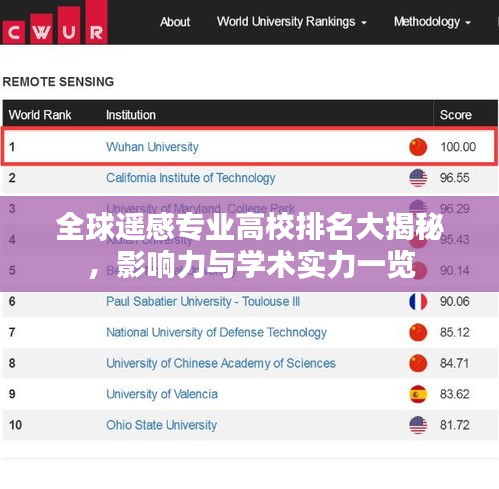Click the World Rank column header
Viewport: 499px width, 489px height.
(40, 115)
